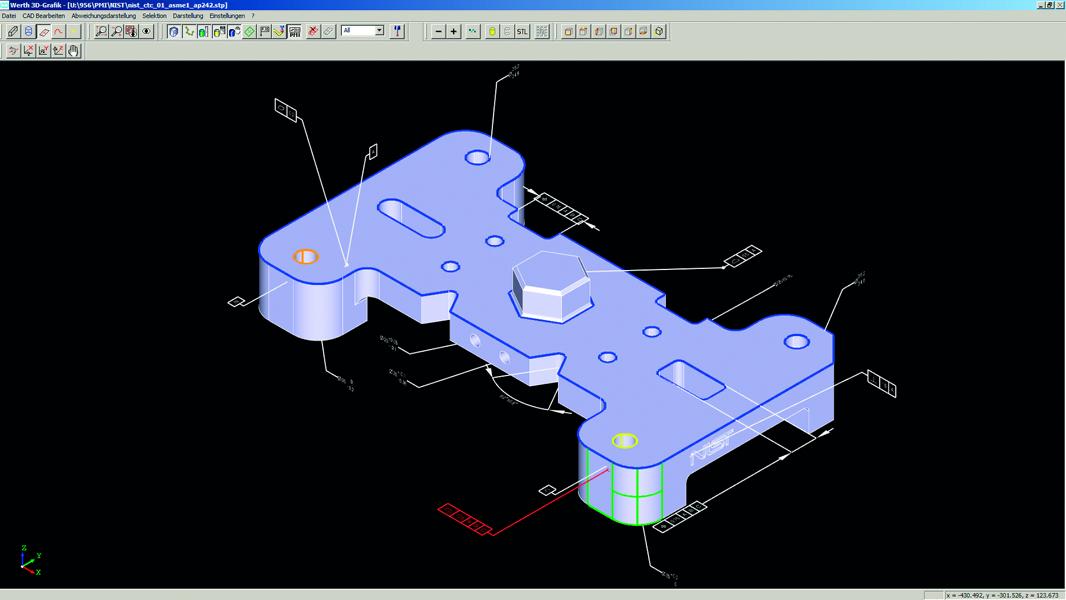This screenshot has height=600, width=1066.
Task: Open the Darstellung menu
Action: (188, 16)
